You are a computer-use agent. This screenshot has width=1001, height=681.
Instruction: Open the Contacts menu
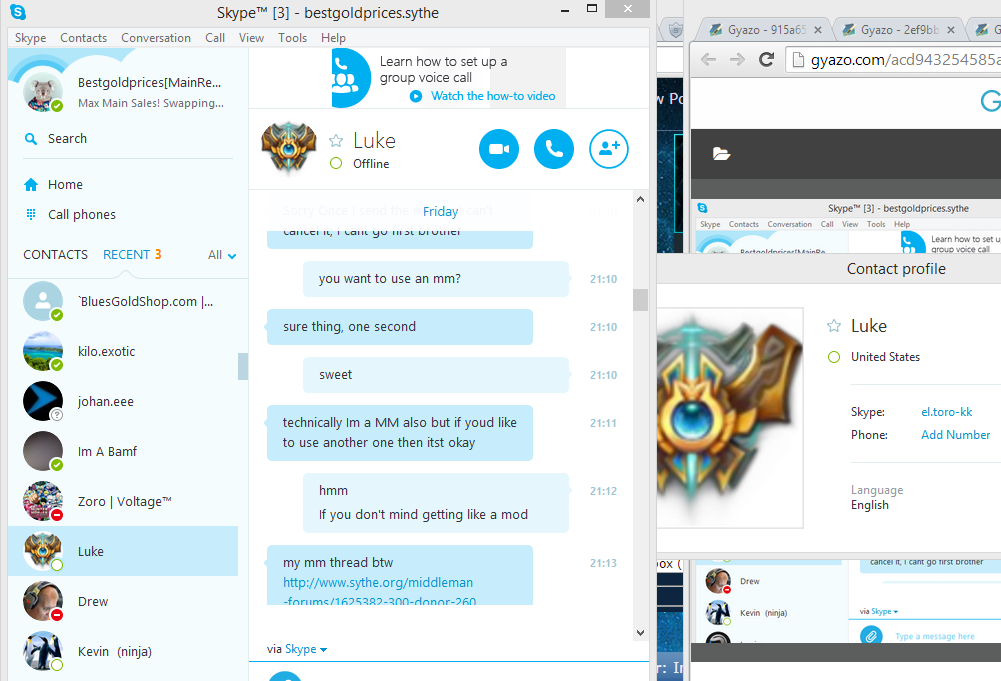[x=84, y=38]
